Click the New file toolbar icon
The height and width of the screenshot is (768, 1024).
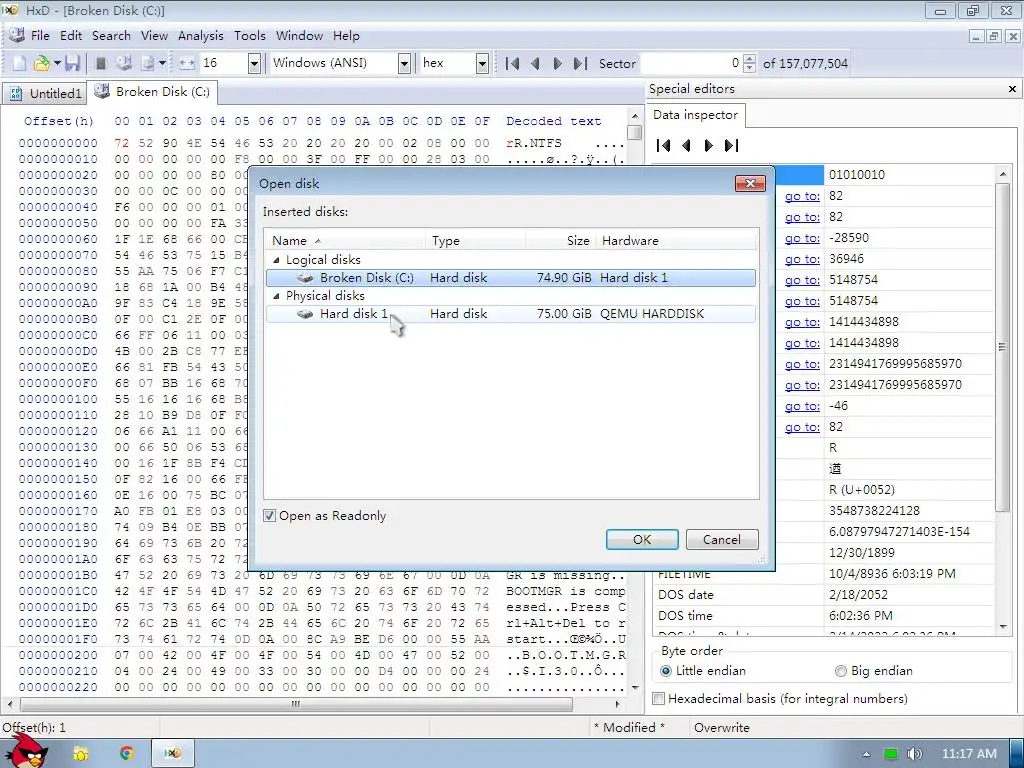(19, 63)
